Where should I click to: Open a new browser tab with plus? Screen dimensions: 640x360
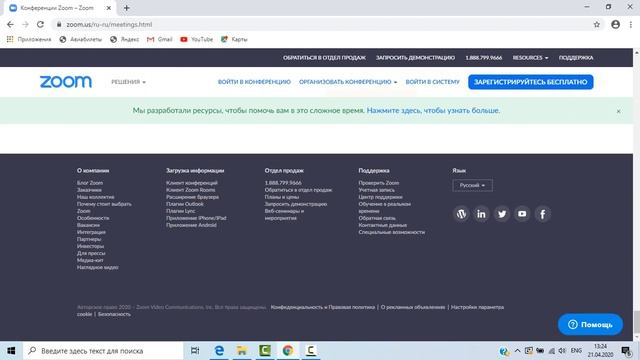127,8
